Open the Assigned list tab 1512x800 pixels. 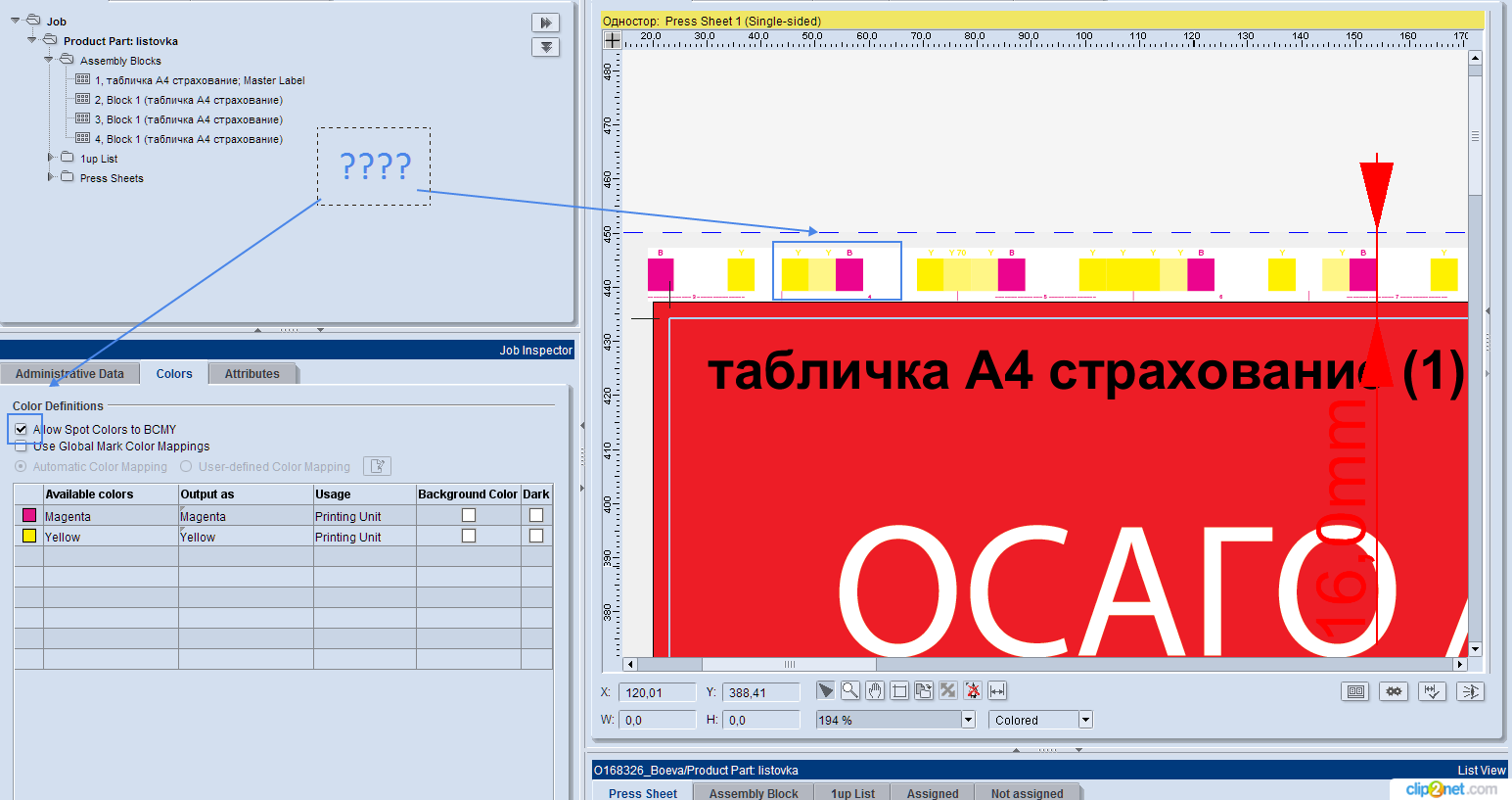coord(933,793)
